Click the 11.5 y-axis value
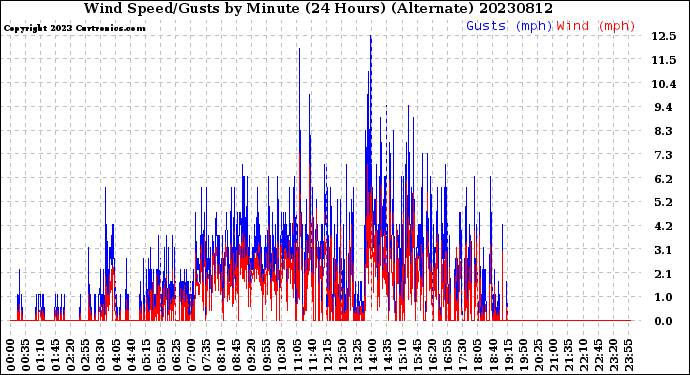690x375 pixels. point(664,60)
